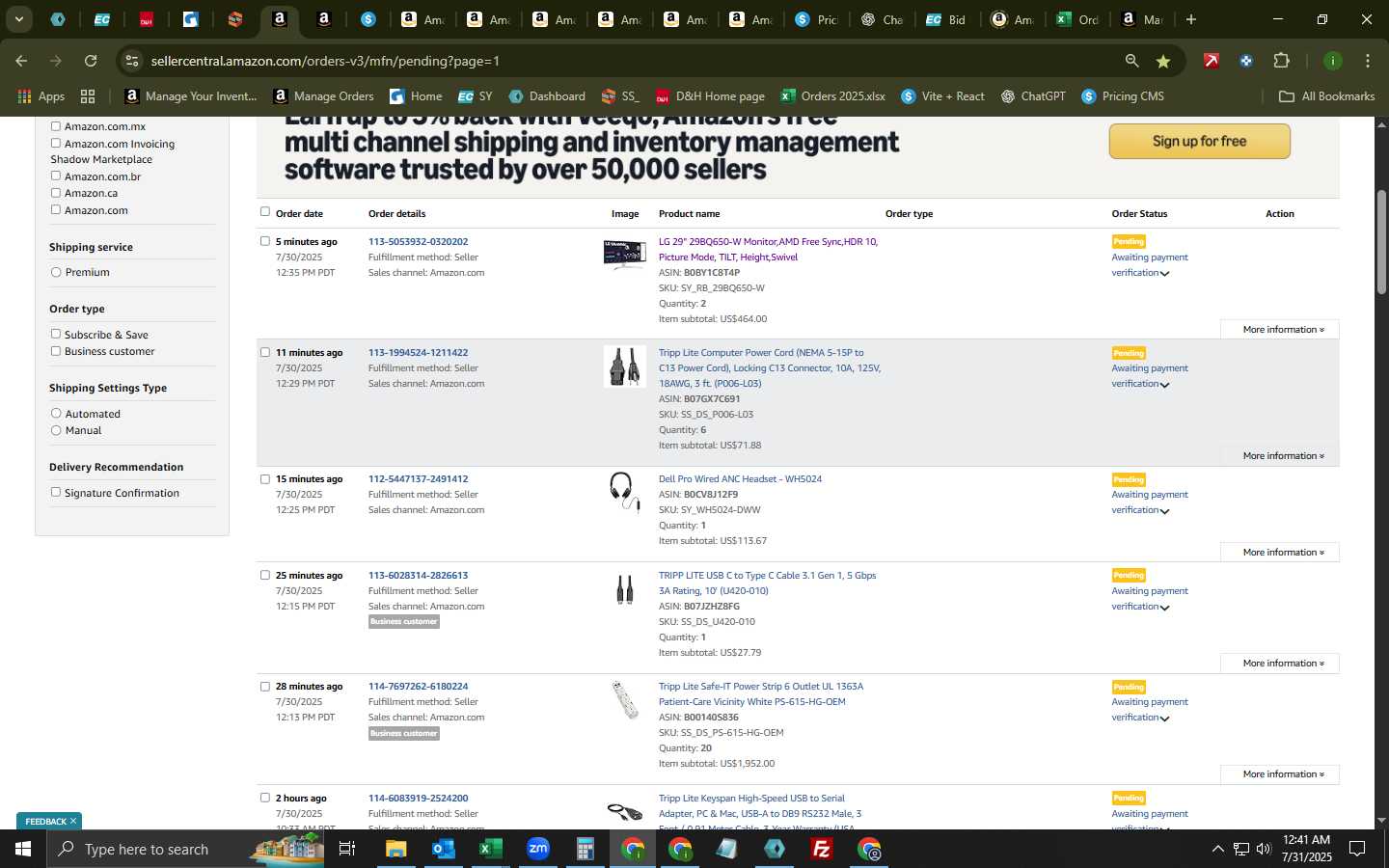Select the Automated shipping settings radio

(56, 414)
